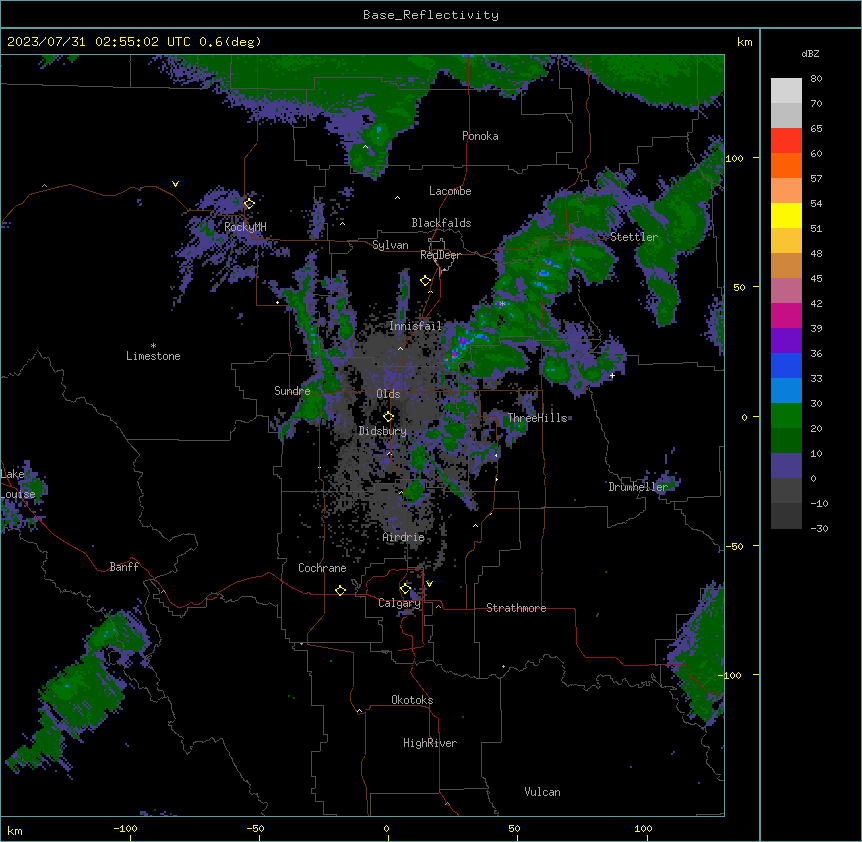Click the 0 tick on the bottom axis
This screenshot has width=862, height=842.
[386, 829]
